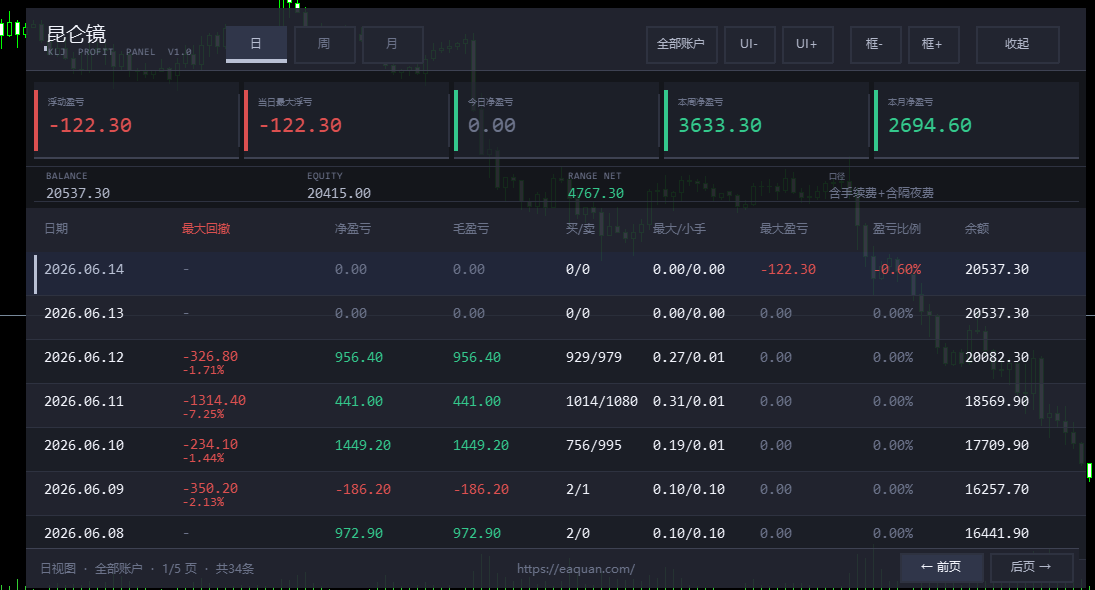Switch to the 周 weekly view tab
This screenshot has height=590, width=1095.
324,44
